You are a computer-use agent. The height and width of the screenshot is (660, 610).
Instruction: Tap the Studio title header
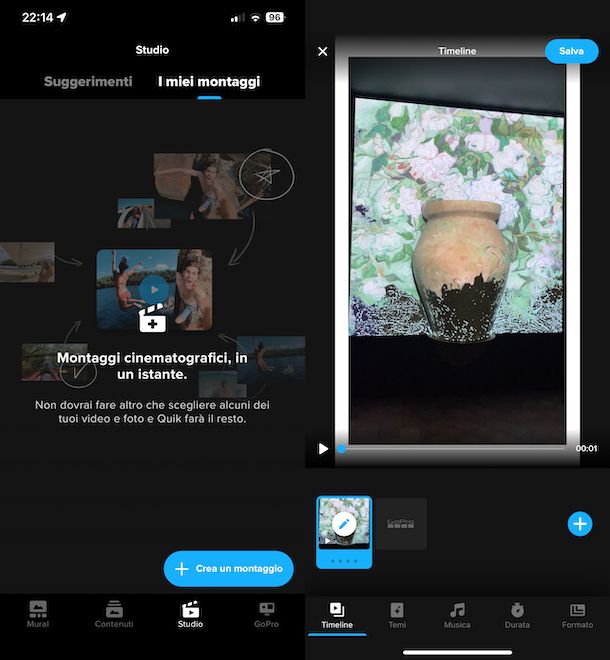152,50
